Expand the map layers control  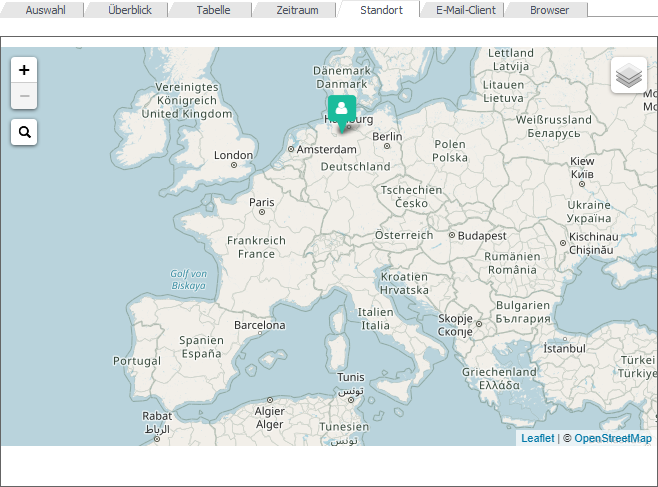click(x=628, y=76)
